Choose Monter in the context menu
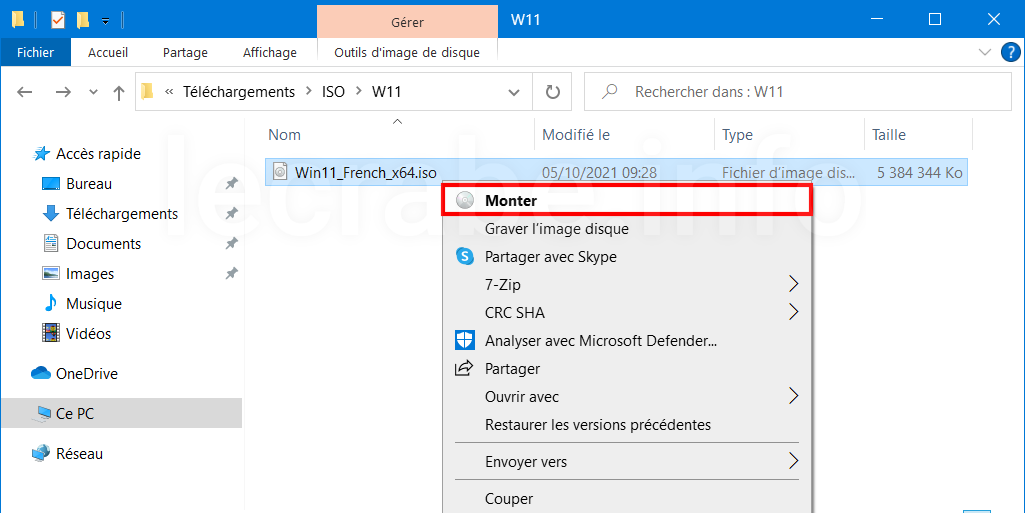Screen dimensions: 1025x513 [x=627, y=200]
